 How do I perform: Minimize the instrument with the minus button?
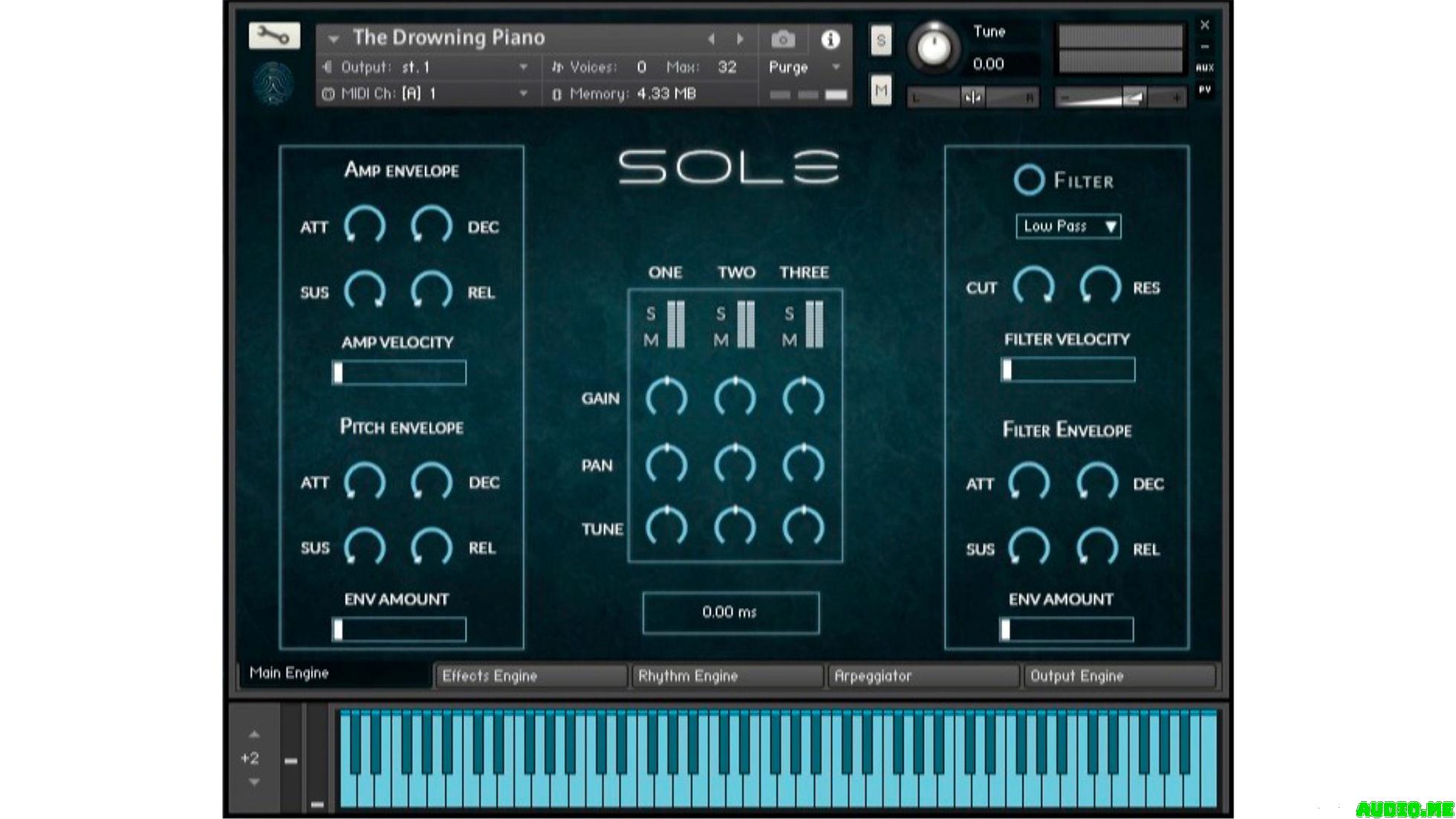pos(1205,47)
